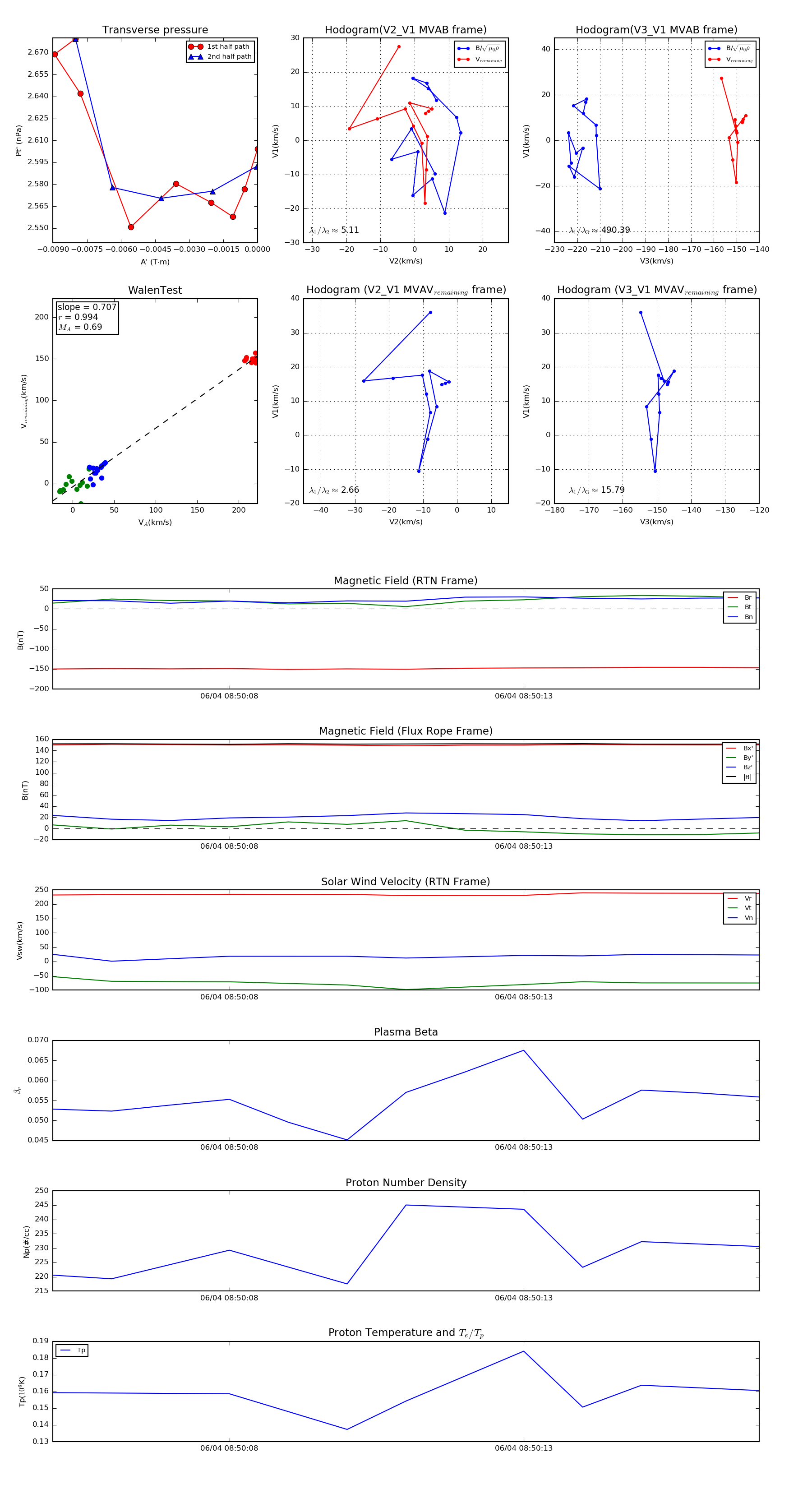The image size is (812, 1489).
Task: Select the "Bz'" legend entry
Action: [739, 767]
